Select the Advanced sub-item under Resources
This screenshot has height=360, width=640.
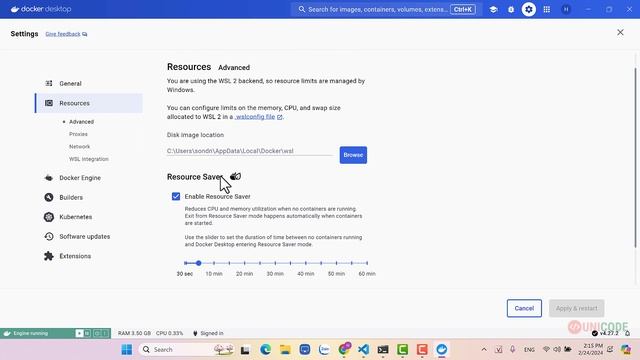pyautogui.click(x=81, y=122)
